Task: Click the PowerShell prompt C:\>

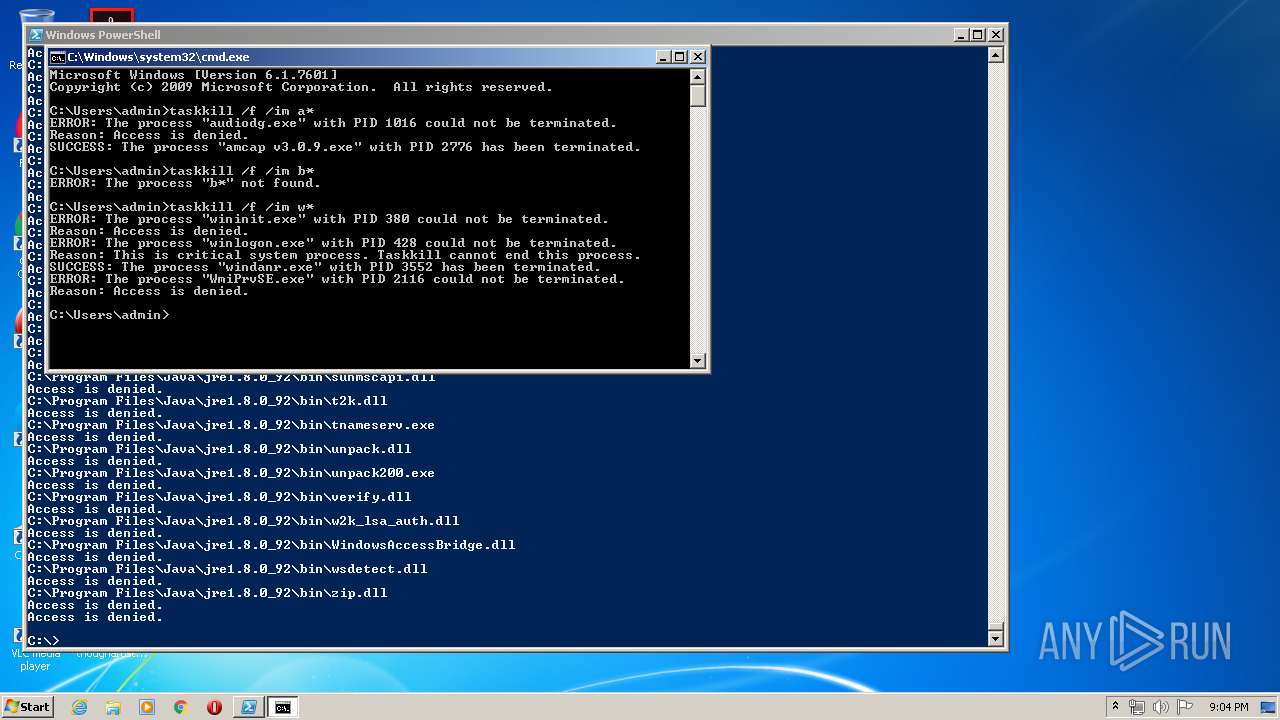Action: (x=43, y=640)
